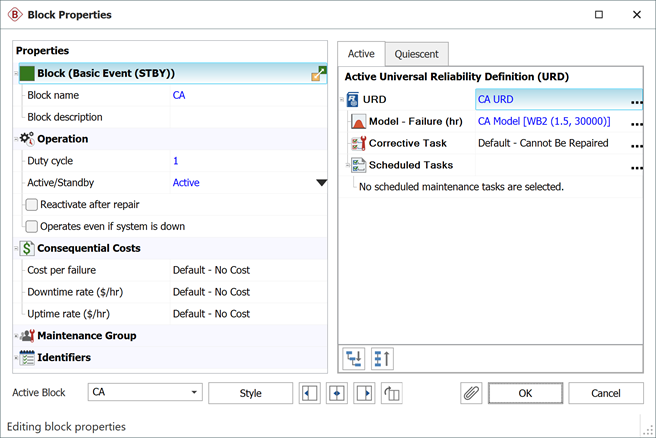Open the Active/Standby dropdown arrow

(x=321, y=183)
